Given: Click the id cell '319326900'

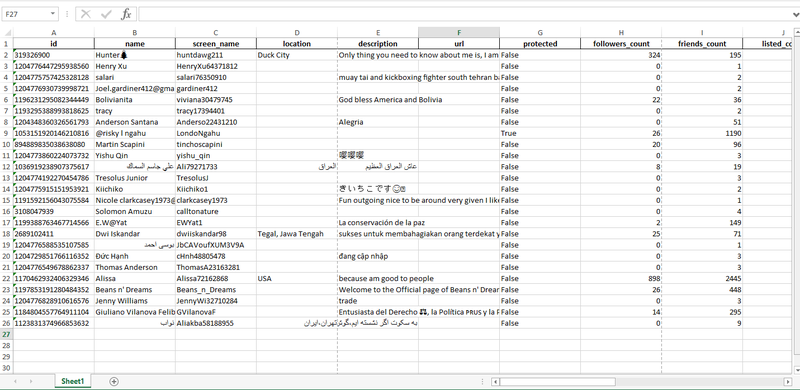Looking at the screenshot, I should coord(54,55).
